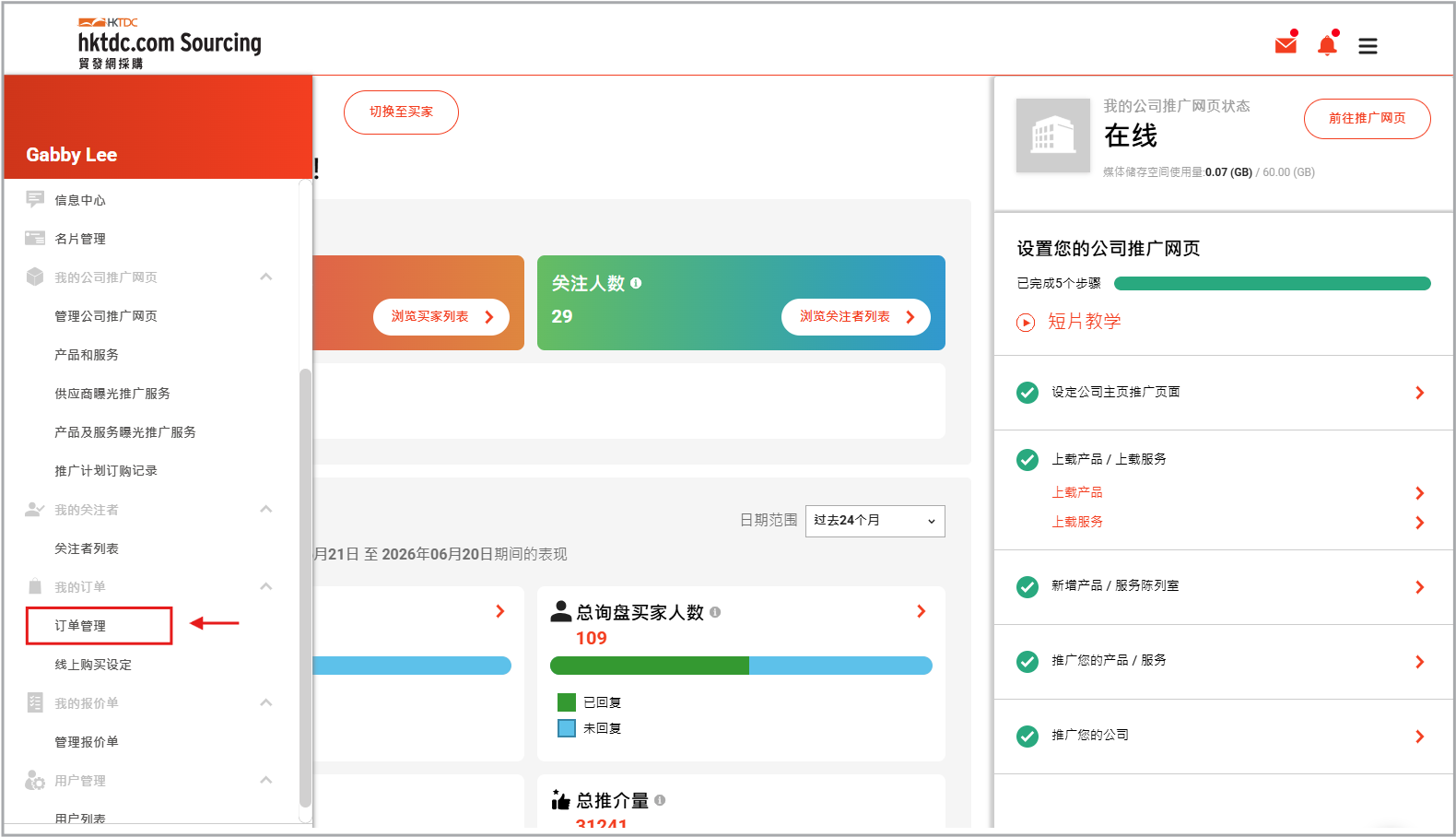Image resolution: width=1456 pixels, height=837 pixels.
Task: Click green check beside 设定公司主页推广页面
Action: tap(1027, 393)
